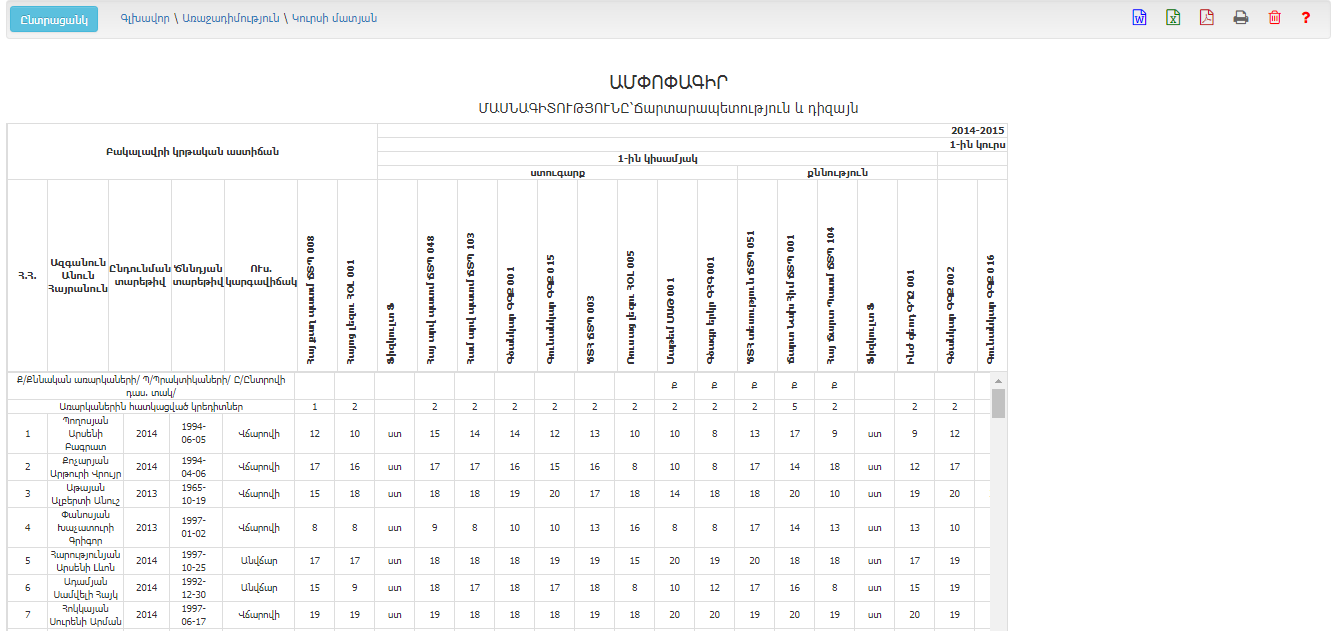The image size is (1336, 631).
Task: Open the Ընտրացանկ menu button
Action: (54, 19)
